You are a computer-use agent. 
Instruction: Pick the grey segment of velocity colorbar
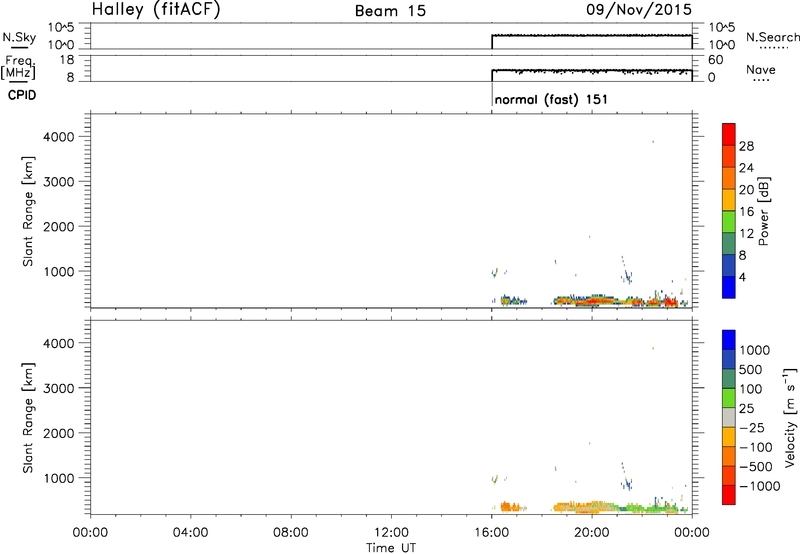(729, 418)
